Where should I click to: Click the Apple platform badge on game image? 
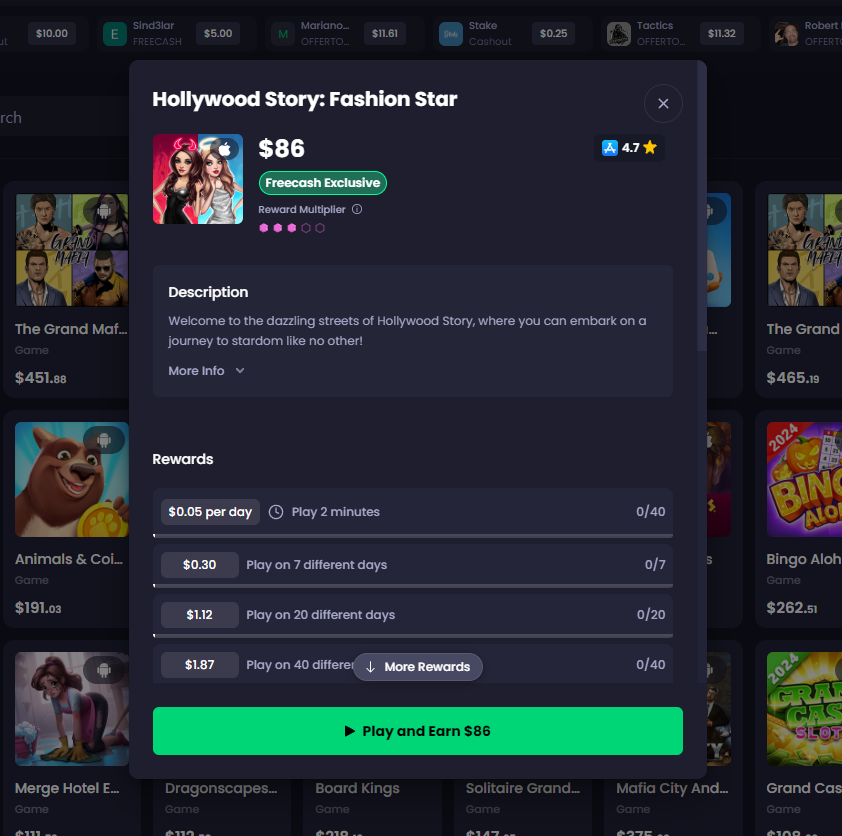(224, 149)
